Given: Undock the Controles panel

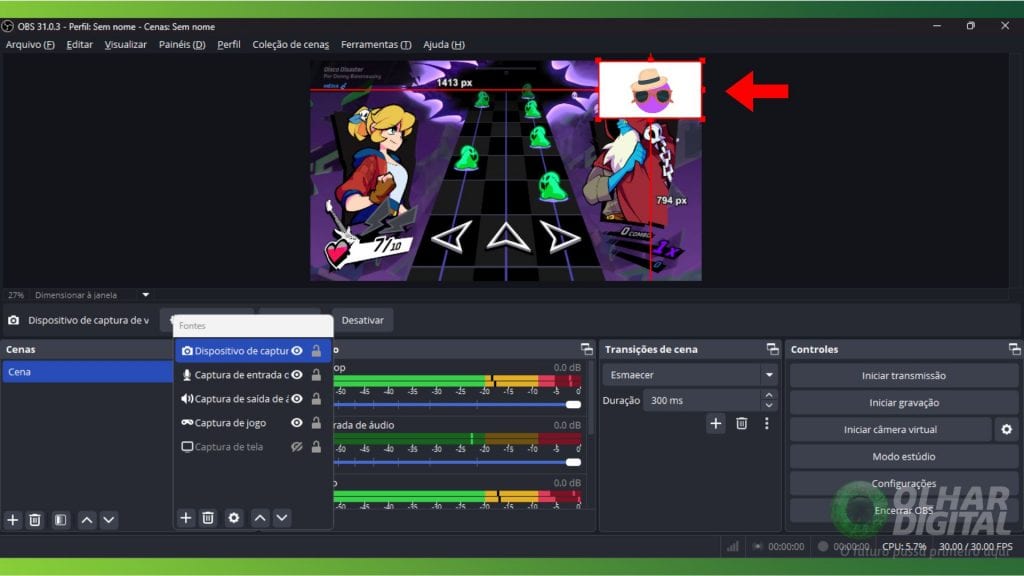Looking at the screenshot, I should click(x=1014, y=349).
